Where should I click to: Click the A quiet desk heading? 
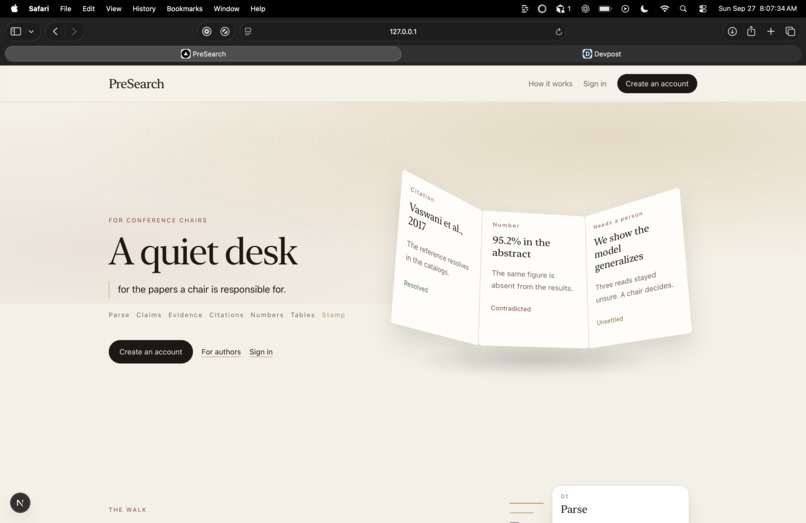click(203, 252)
